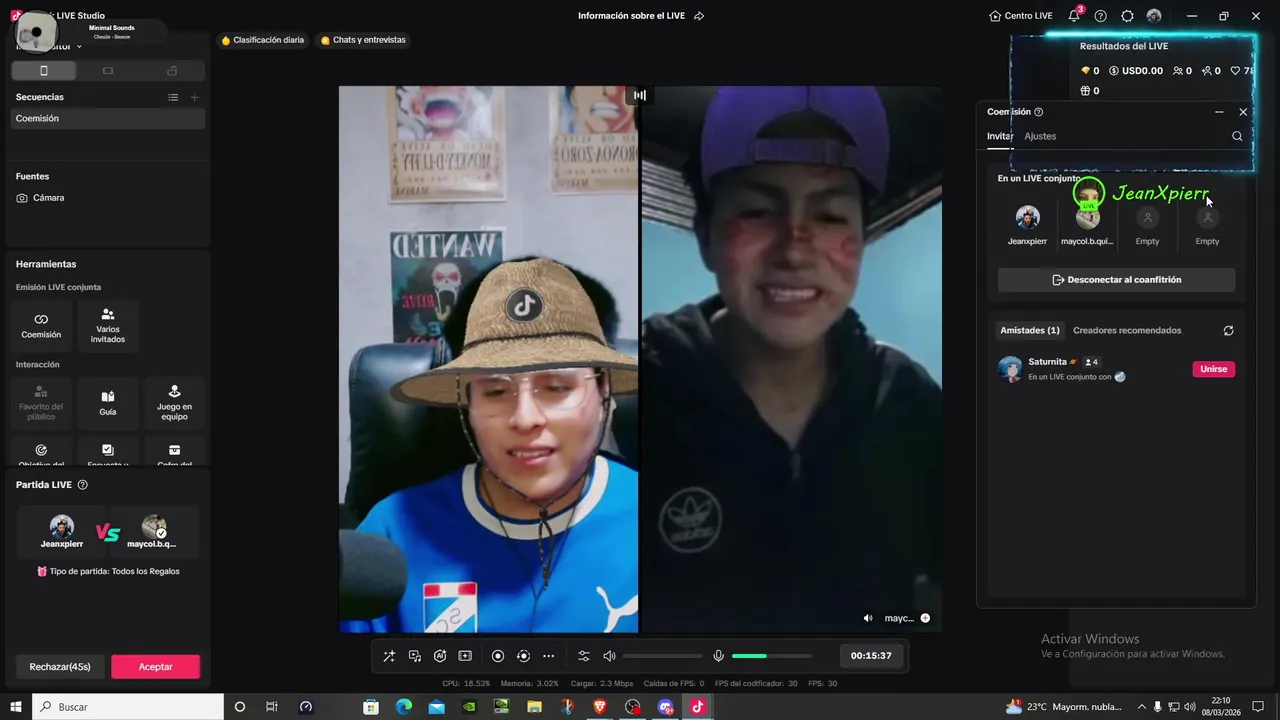
Task: Add a new scene with plus icon
Action: coord(194,97)
